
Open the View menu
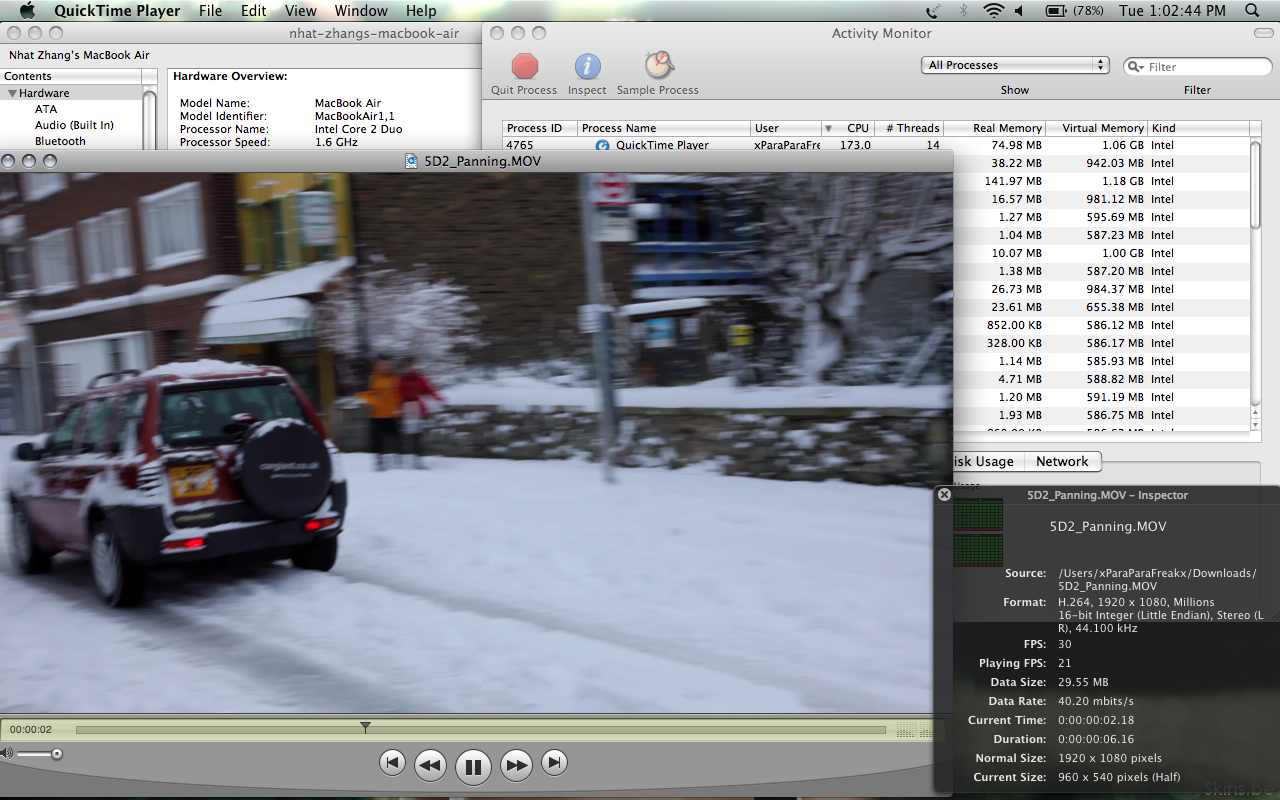point(300,11)
